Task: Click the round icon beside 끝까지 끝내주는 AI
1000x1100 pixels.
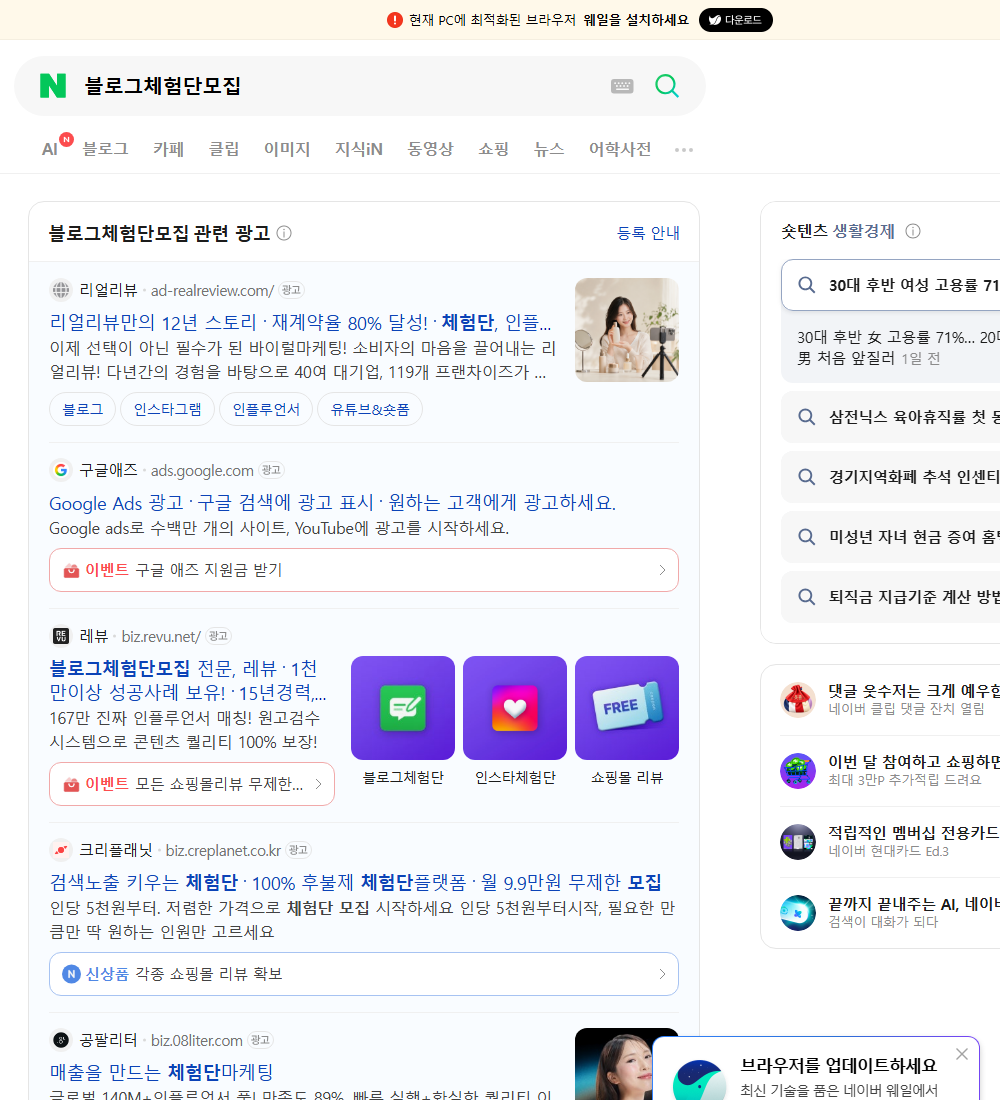Action: pyautogui.click(x=798, y=913)
